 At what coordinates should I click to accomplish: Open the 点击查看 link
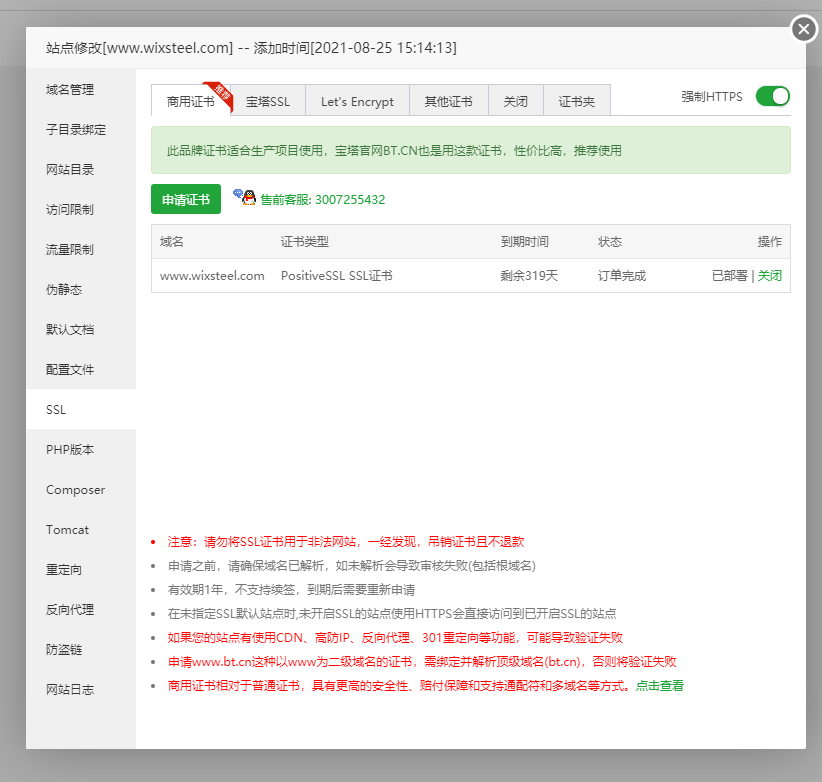pos(659,686)
